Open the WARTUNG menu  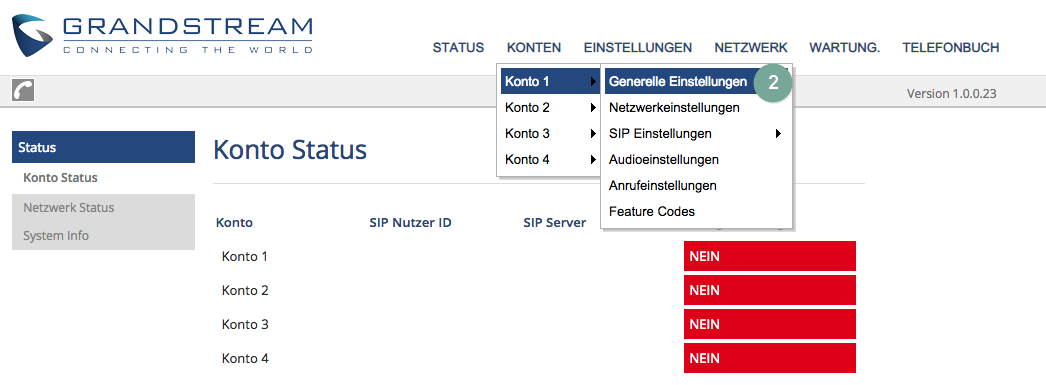coord(845,47)
